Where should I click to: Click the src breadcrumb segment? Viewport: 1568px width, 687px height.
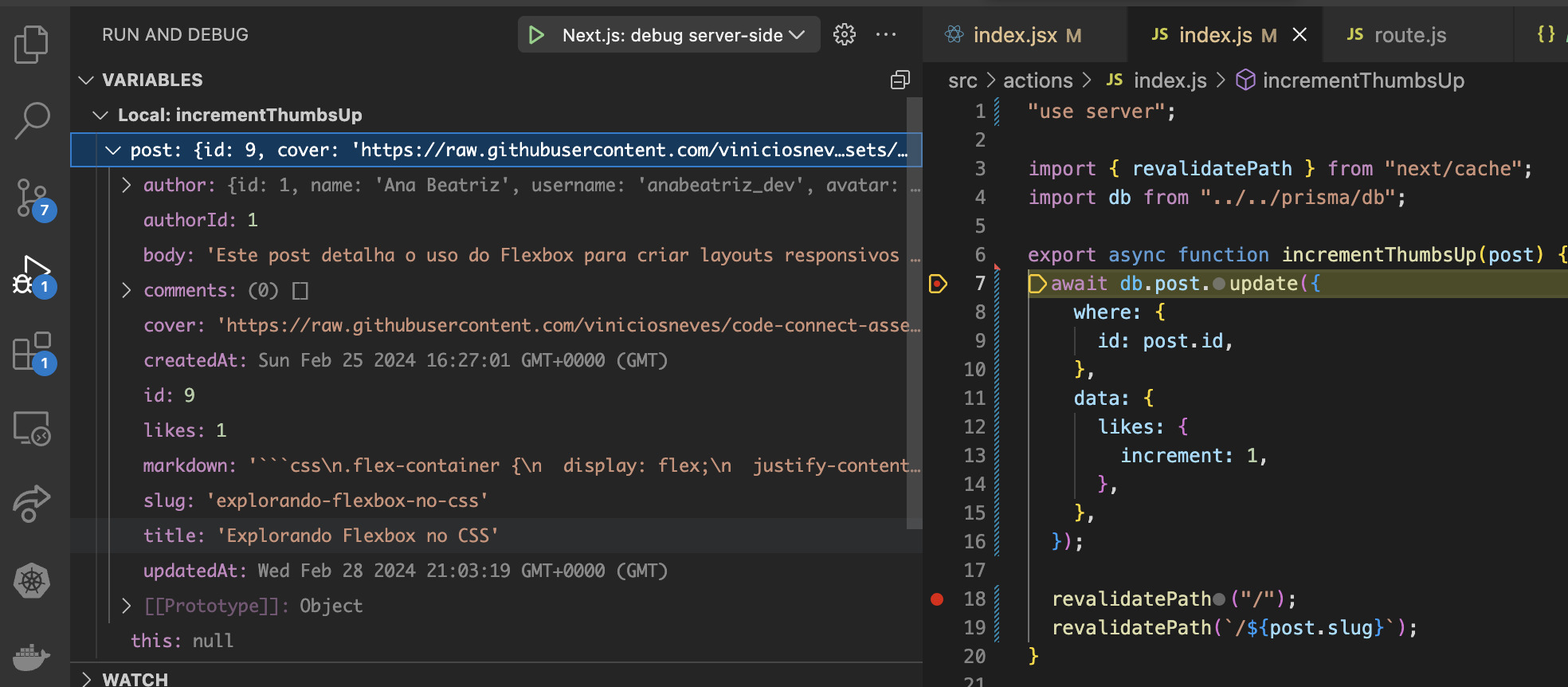pos(962,80)
